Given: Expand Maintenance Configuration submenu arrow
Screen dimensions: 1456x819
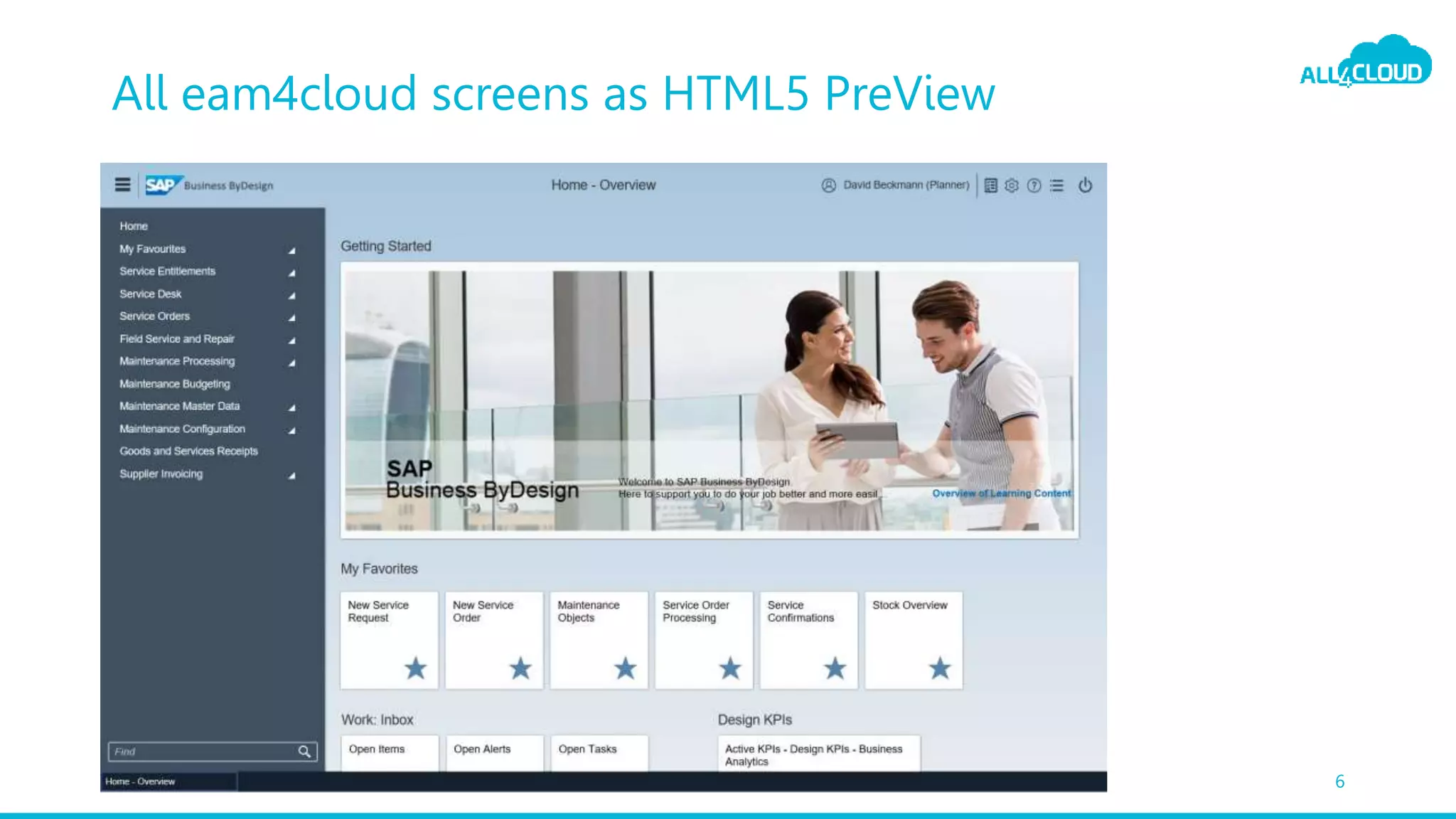Looking at the screenshot, I should [291, 431].
